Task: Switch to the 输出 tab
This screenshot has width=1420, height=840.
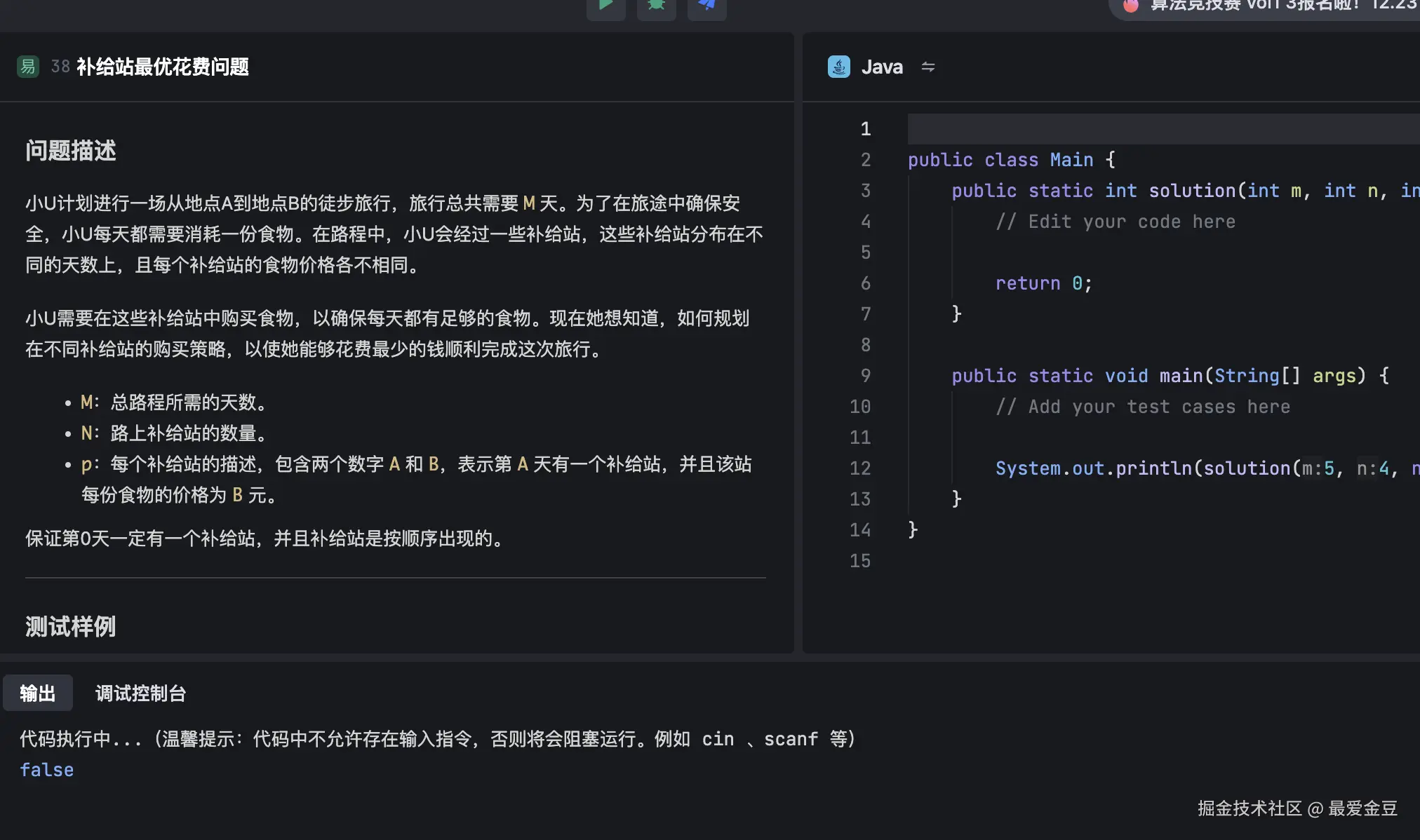Action: (x=38, y=693)
